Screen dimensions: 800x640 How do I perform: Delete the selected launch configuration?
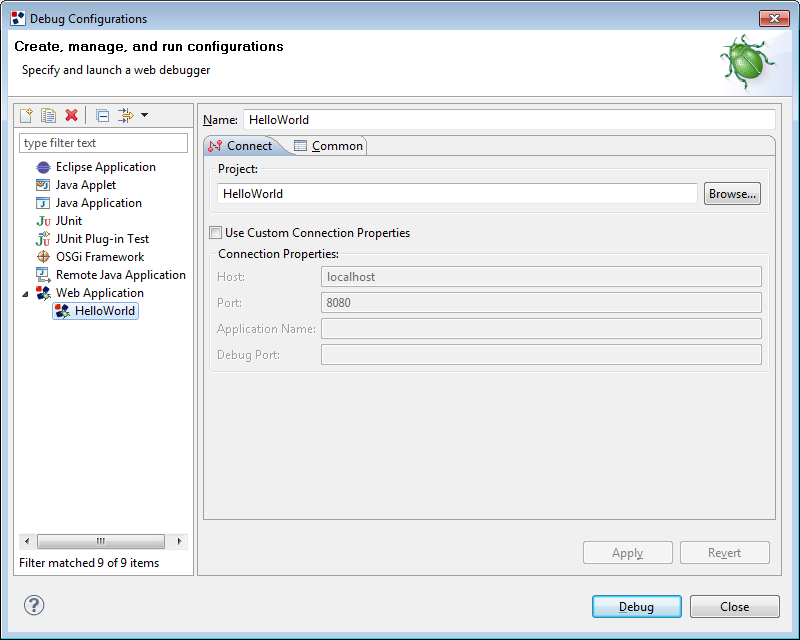[x=71, y=115]
